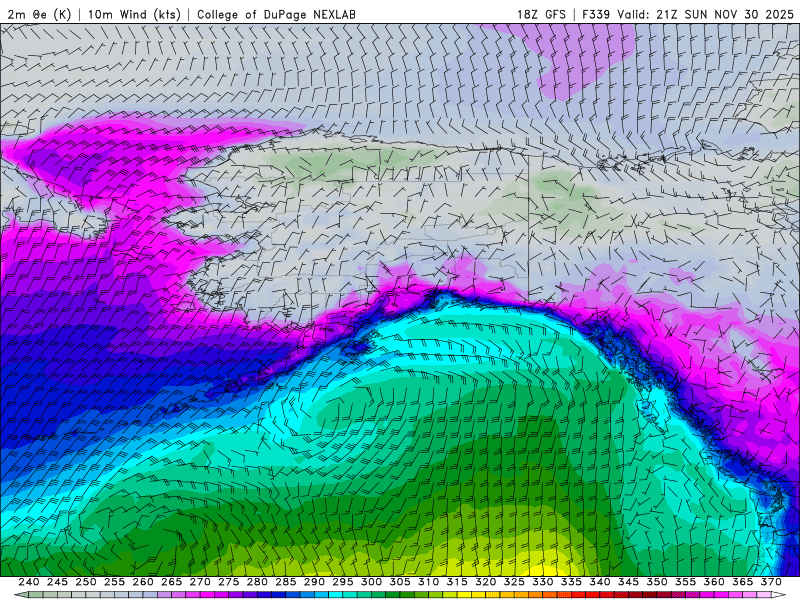The image size is (800, 600).
Task: Select the 300 value on the legend
Action: [x=371, y=582]
